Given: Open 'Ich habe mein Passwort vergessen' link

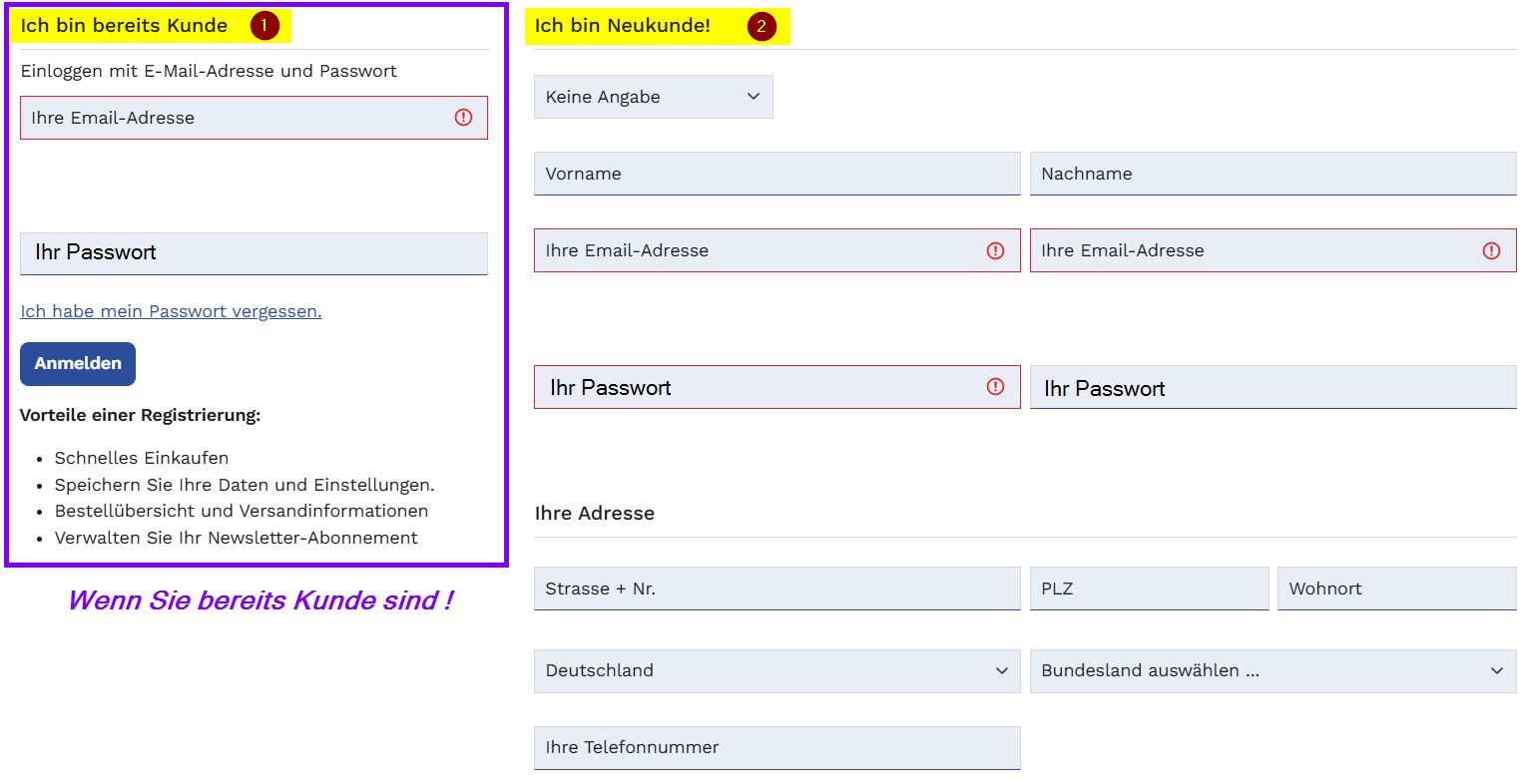Looking at the screenshot, I should pyautogui.click(x=171, y=311).
